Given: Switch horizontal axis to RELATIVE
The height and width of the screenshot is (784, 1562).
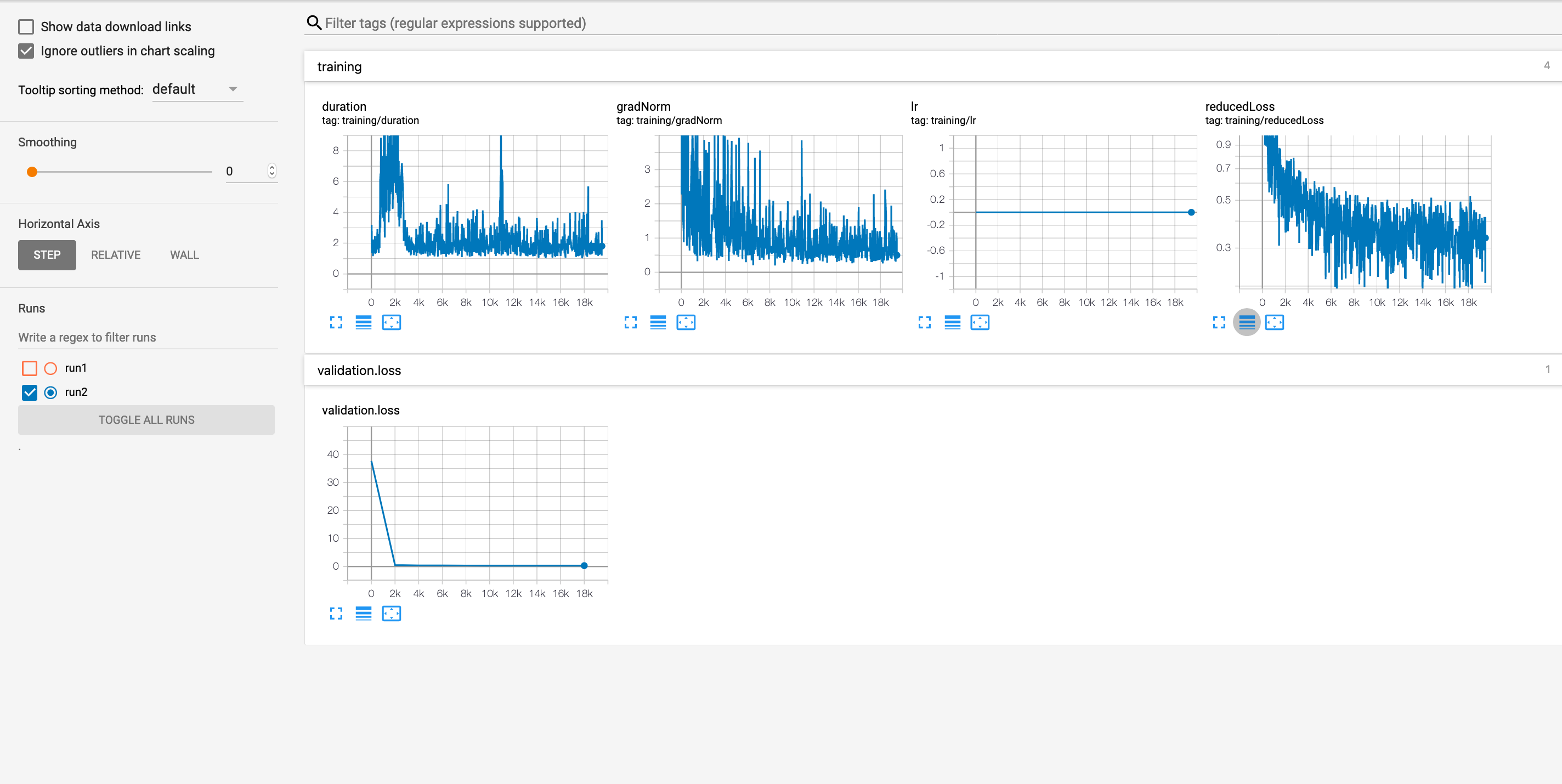Looking at the screenshot, I should click(116, 255).
